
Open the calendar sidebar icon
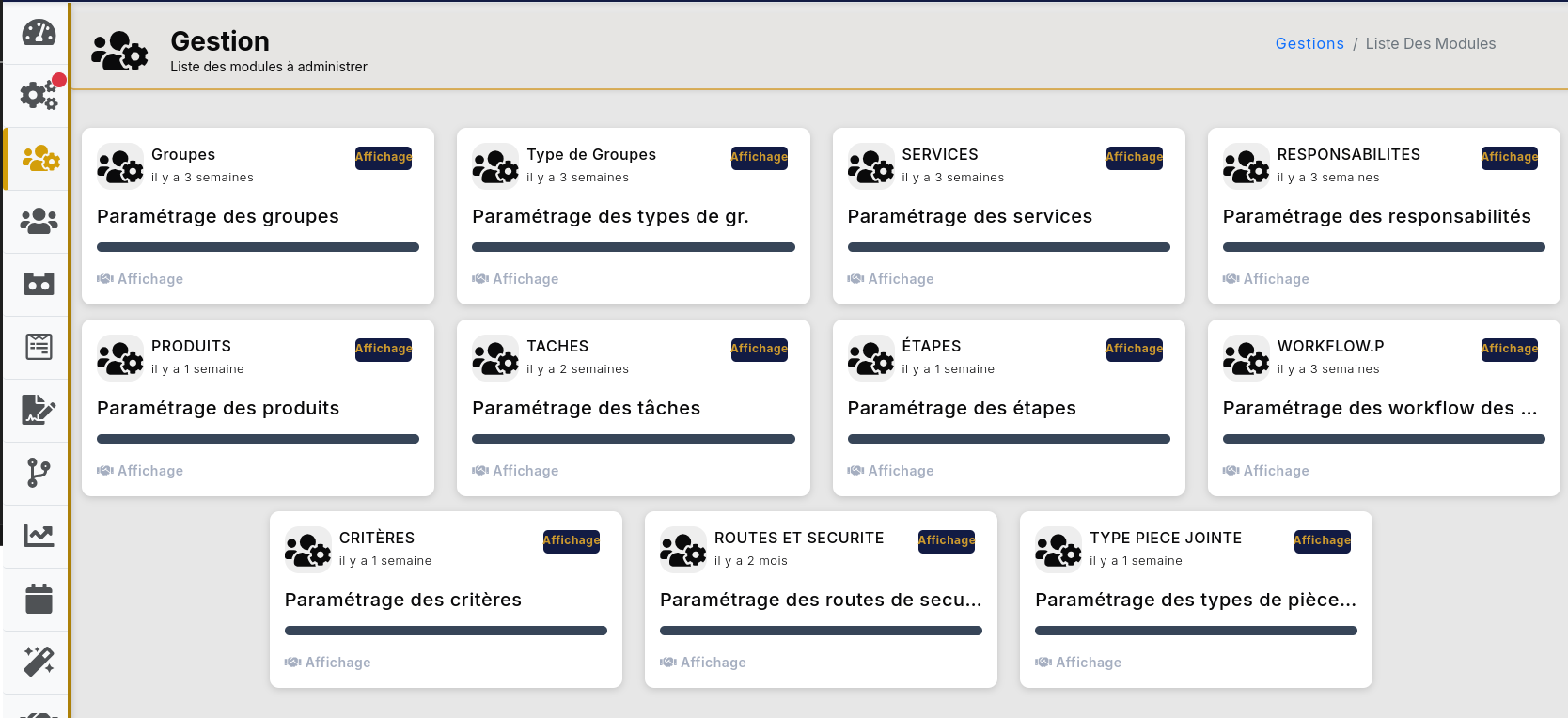(39, 599)
